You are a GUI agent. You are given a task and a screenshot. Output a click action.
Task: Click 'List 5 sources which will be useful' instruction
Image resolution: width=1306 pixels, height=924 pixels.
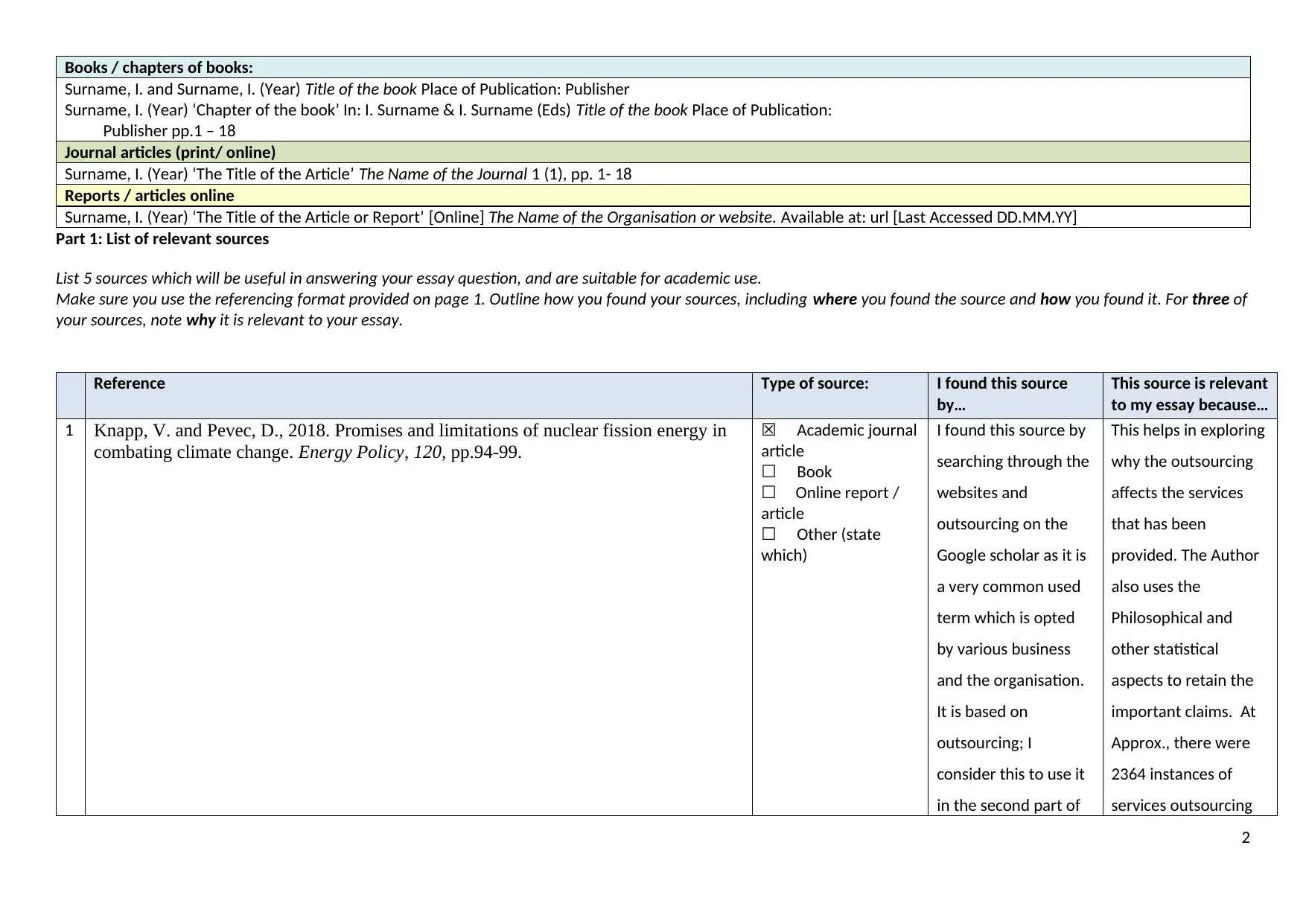point(409,278)
